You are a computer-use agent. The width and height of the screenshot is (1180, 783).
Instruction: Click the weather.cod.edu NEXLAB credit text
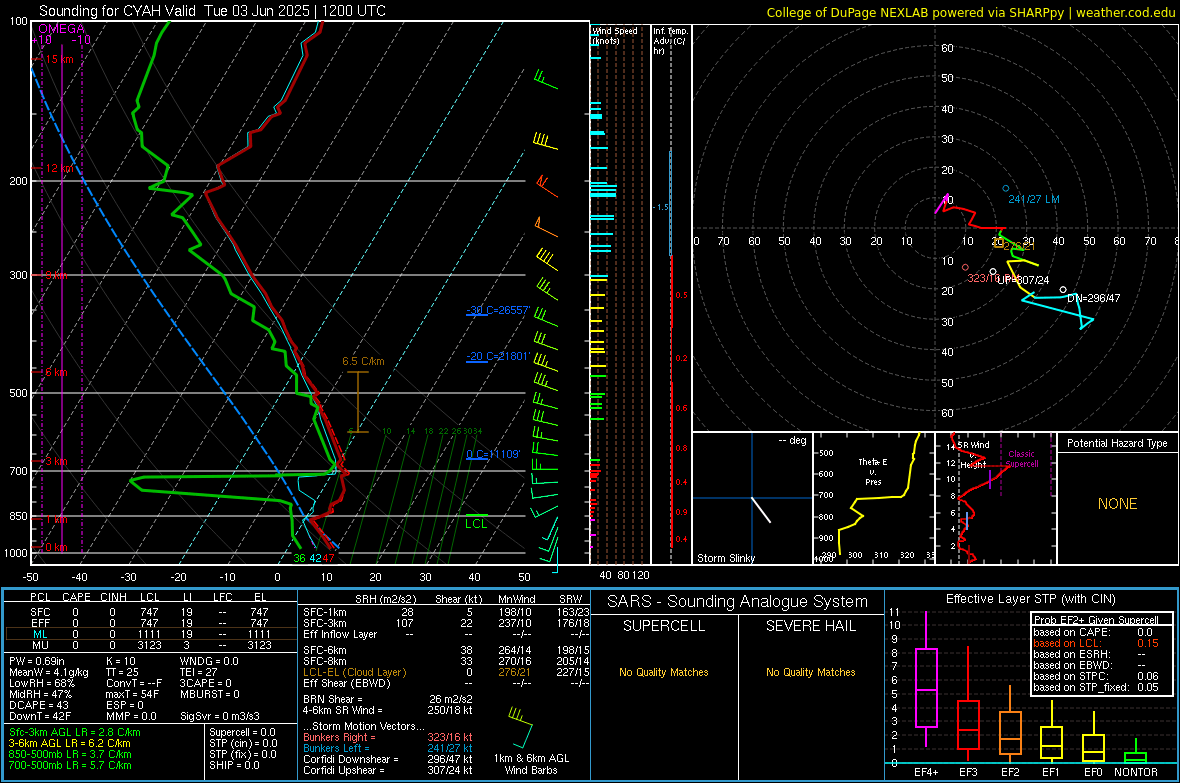tap(970, 12)
